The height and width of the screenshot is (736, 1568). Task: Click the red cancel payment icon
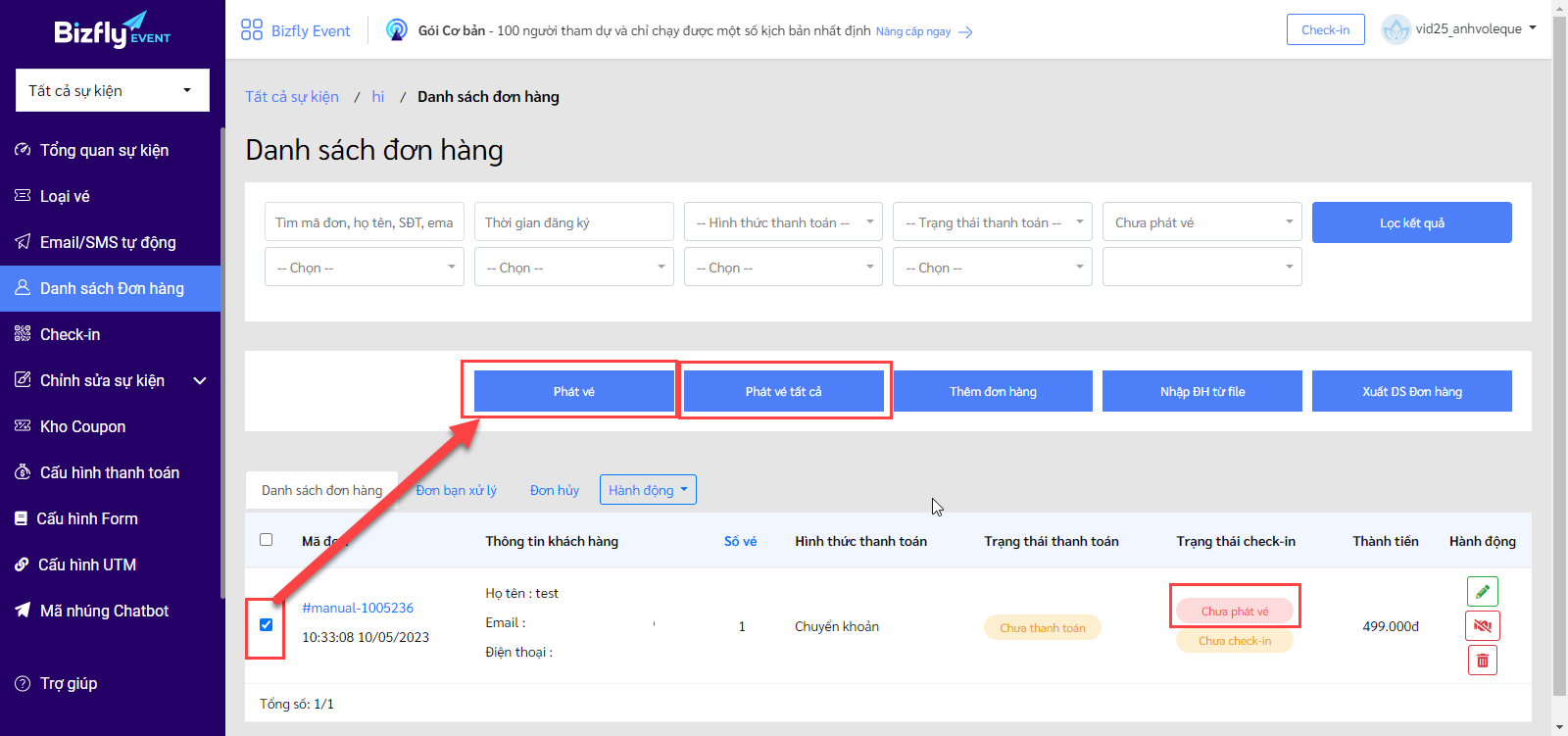[x=1483, y=626]
